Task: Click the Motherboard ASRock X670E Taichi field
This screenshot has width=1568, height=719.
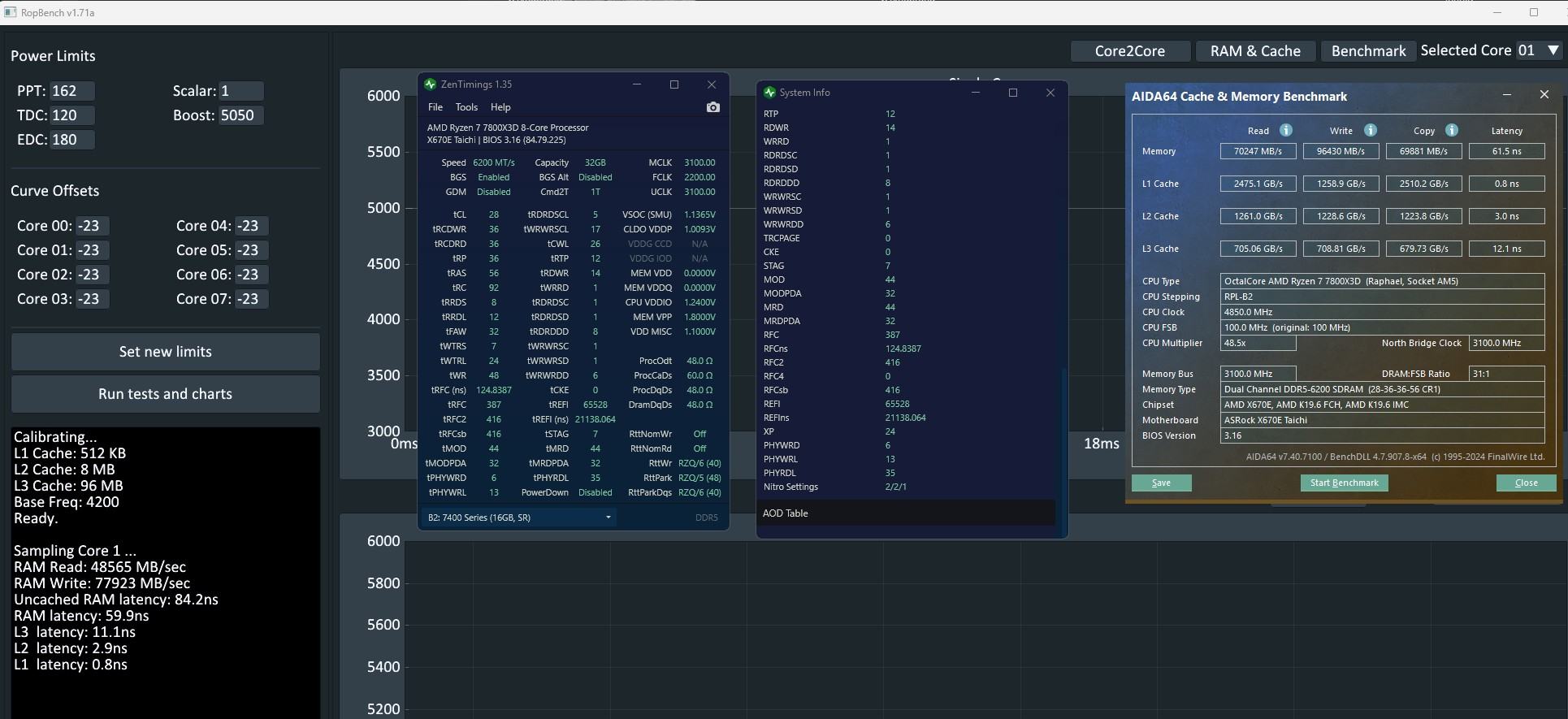Action: click(x=1382, y=420)
